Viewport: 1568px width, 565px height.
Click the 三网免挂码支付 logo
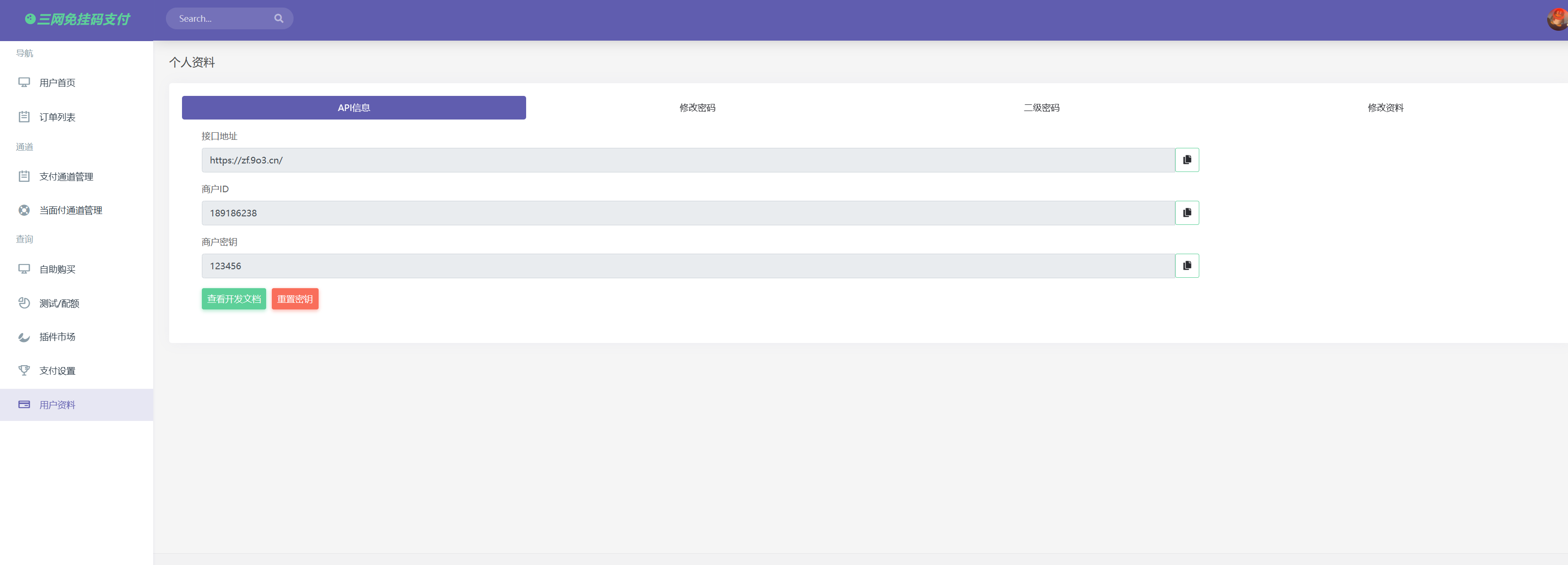click(78, 19)
